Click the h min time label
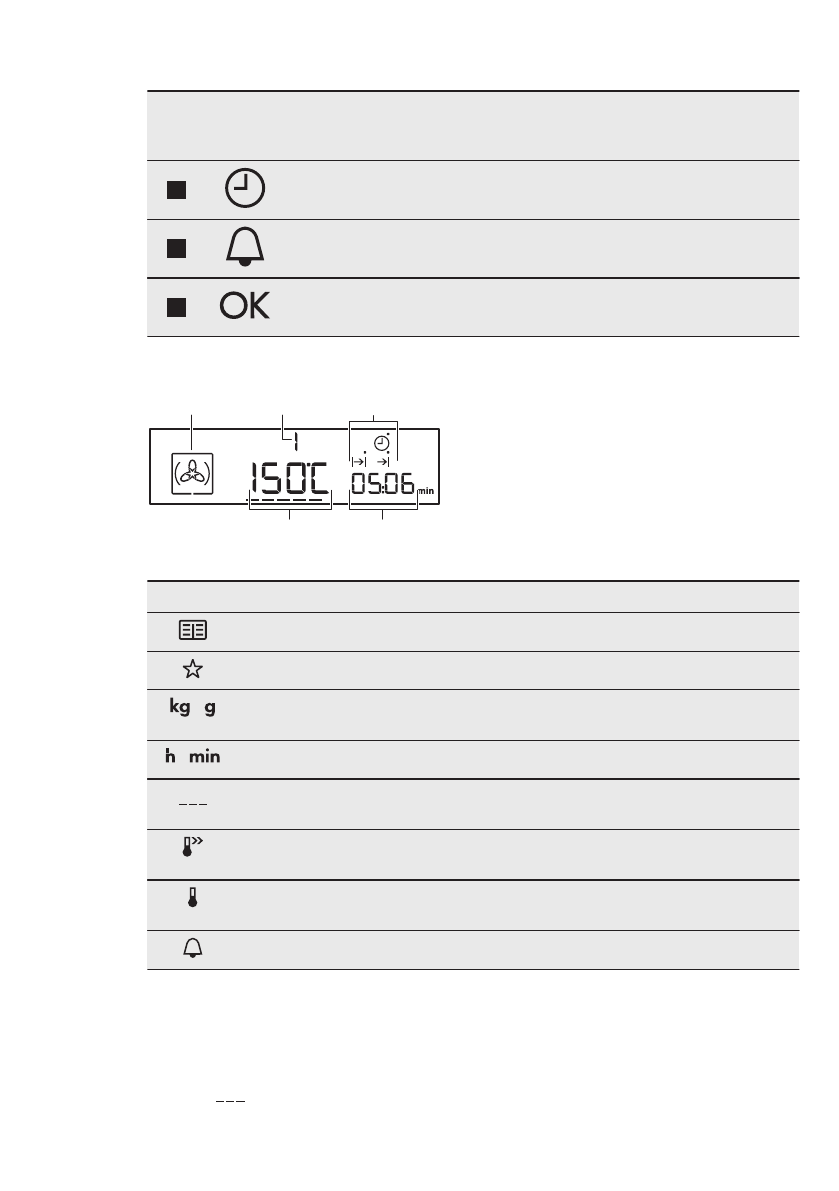The width and height of the screenshot is (839, 1191). click(x=191, y=759)
